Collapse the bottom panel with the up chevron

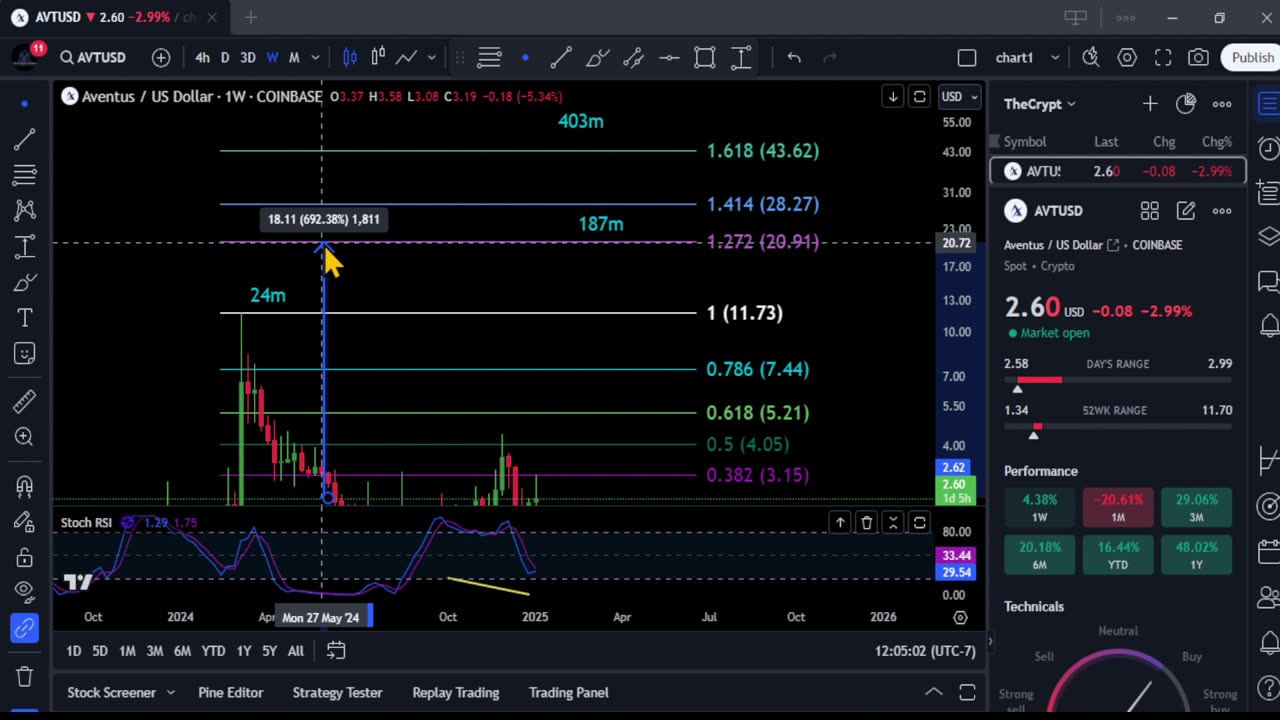[933, 692]
